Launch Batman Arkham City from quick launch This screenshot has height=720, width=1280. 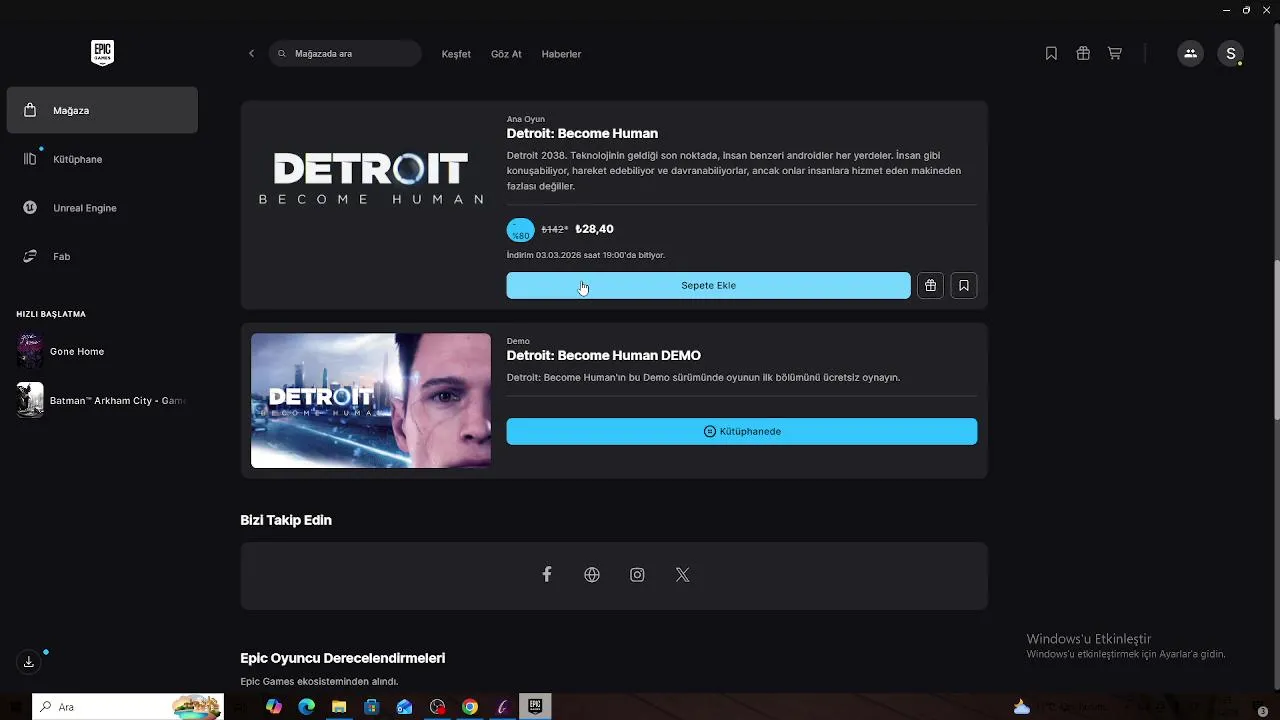102,400
